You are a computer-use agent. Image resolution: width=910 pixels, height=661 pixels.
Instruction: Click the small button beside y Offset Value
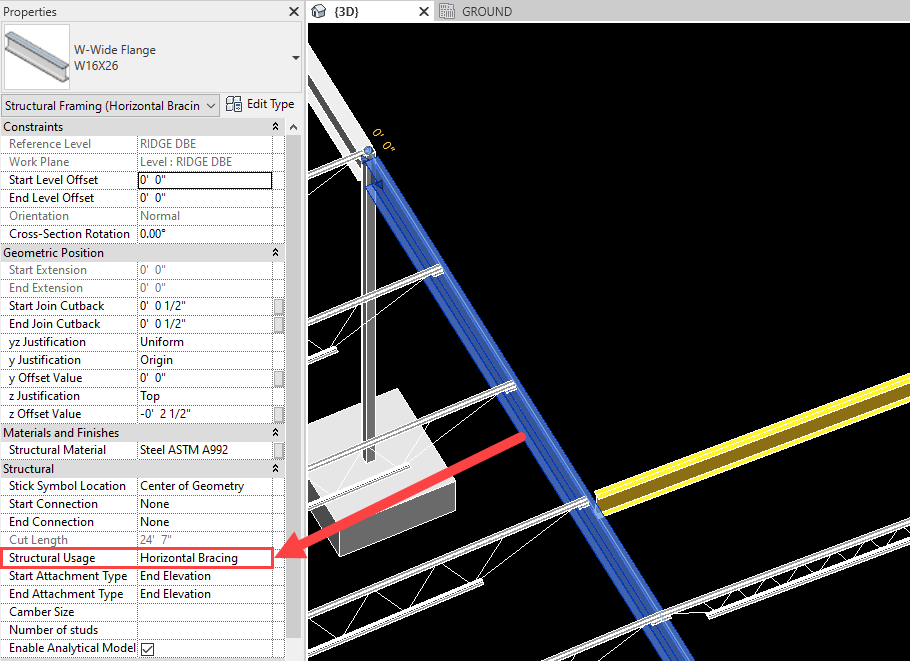279,378
